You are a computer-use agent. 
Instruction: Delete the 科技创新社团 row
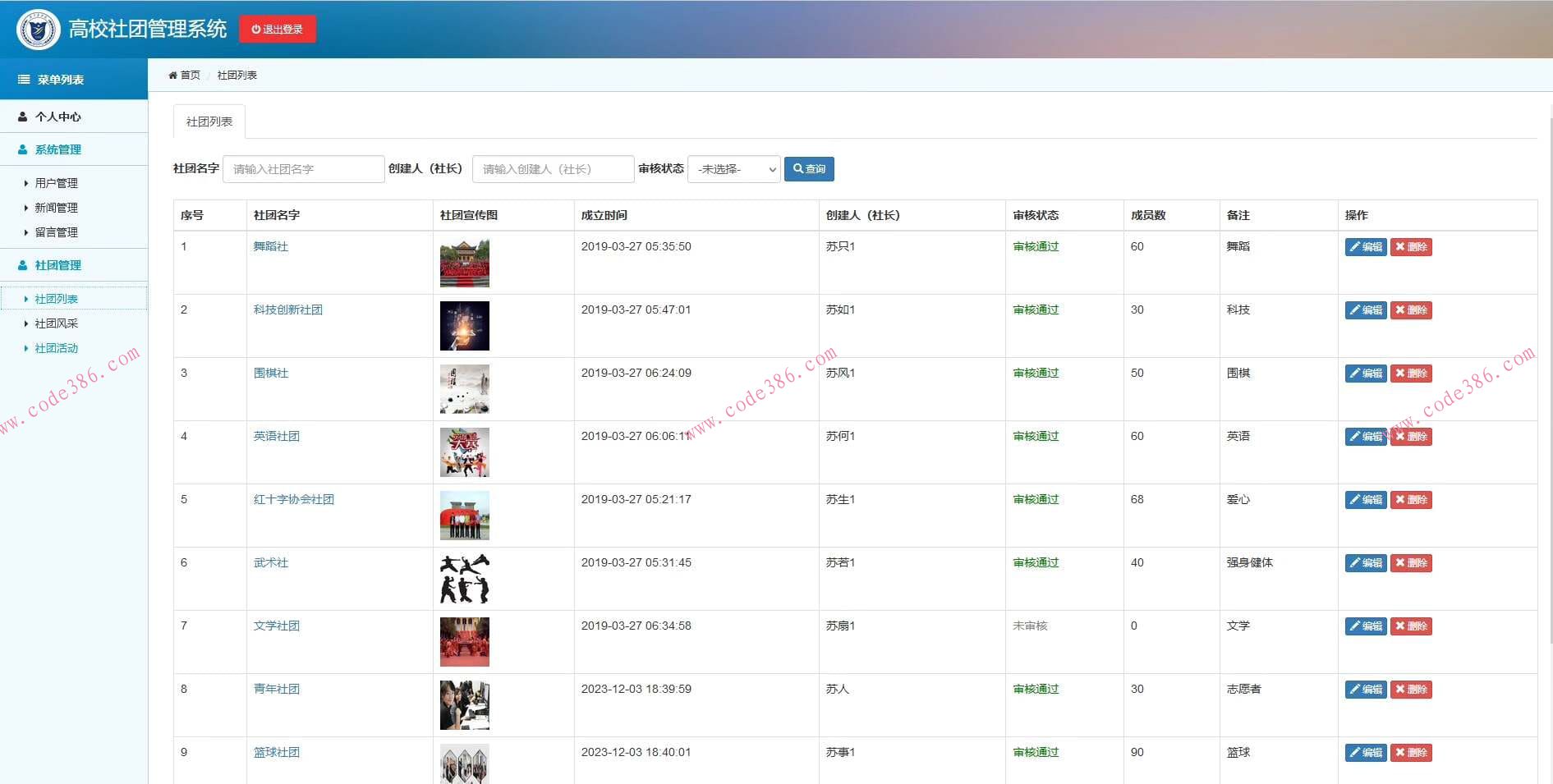(1410, 310)
